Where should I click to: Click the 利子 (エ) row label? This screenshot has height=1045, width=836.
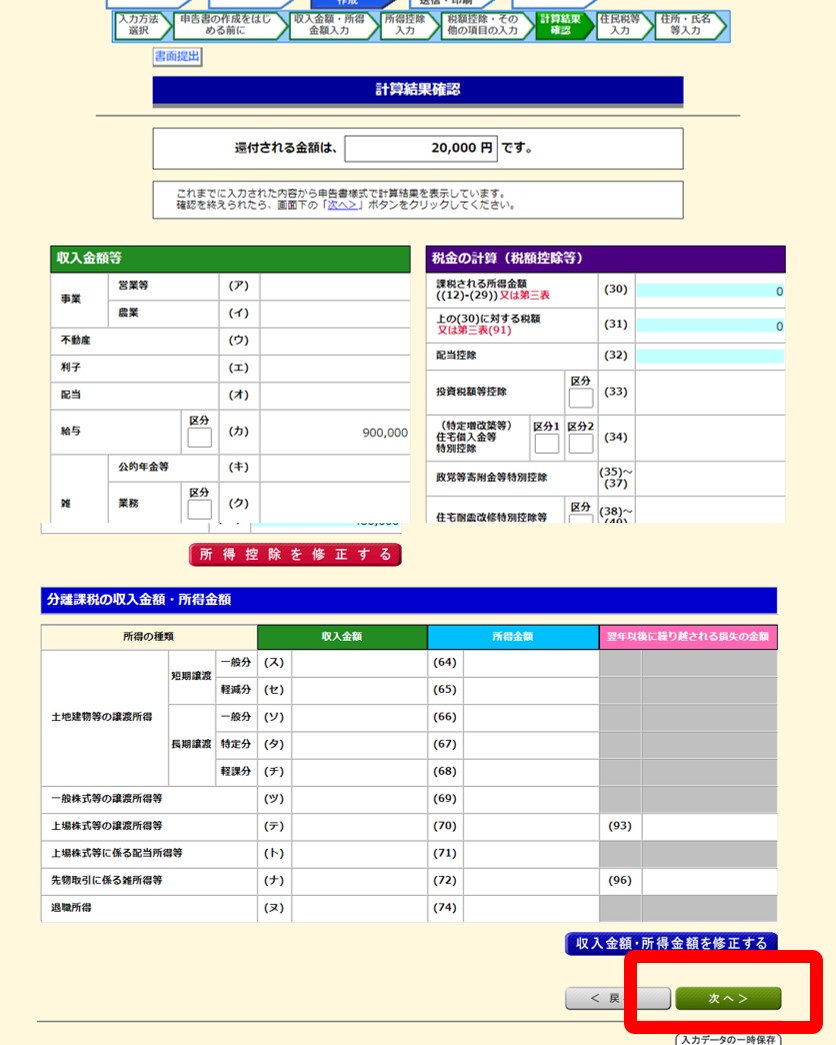pos(71,367)
